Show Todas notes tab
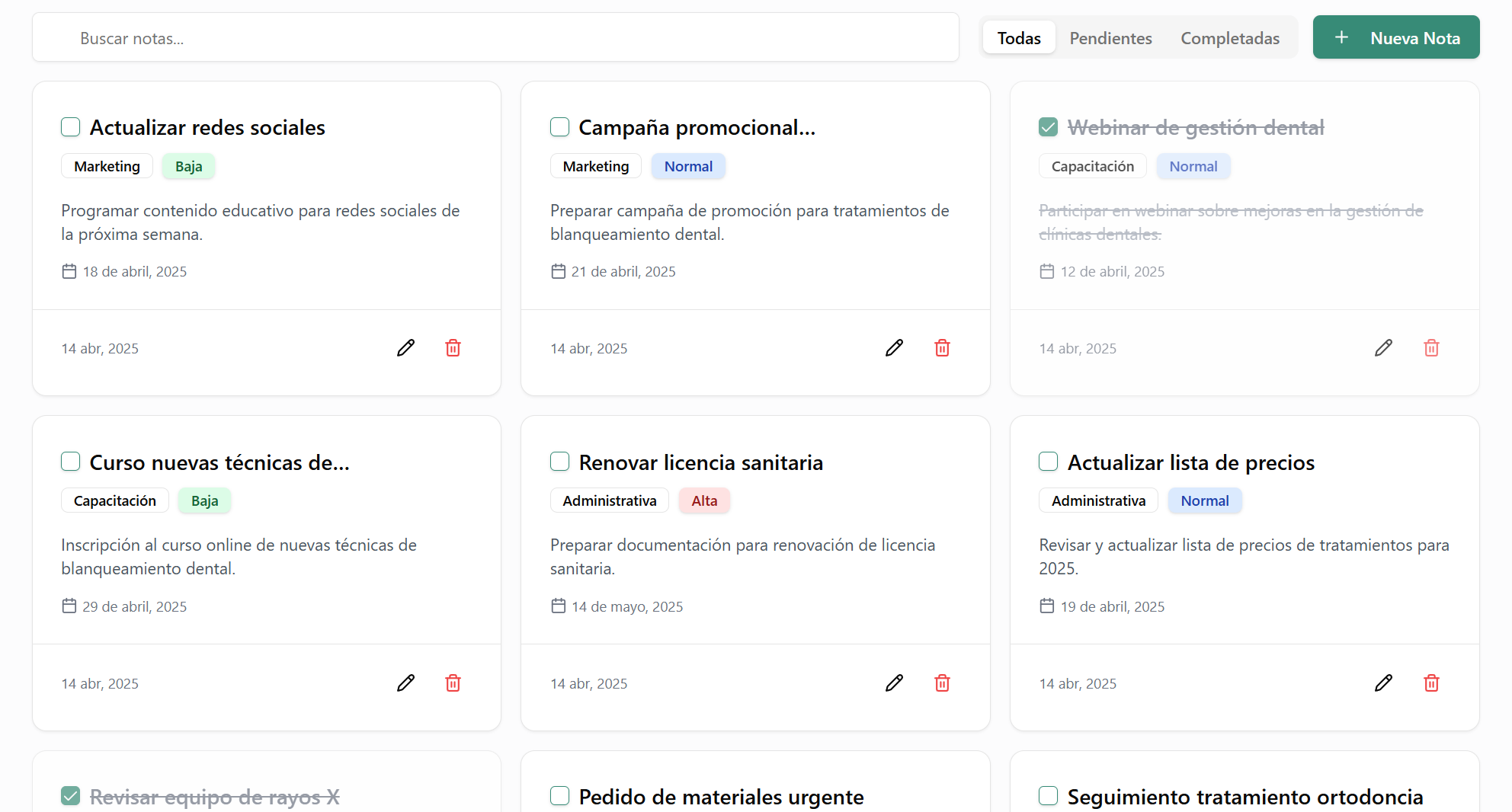The height and width of the screenshot is (812, 1512). (1019, 37)
